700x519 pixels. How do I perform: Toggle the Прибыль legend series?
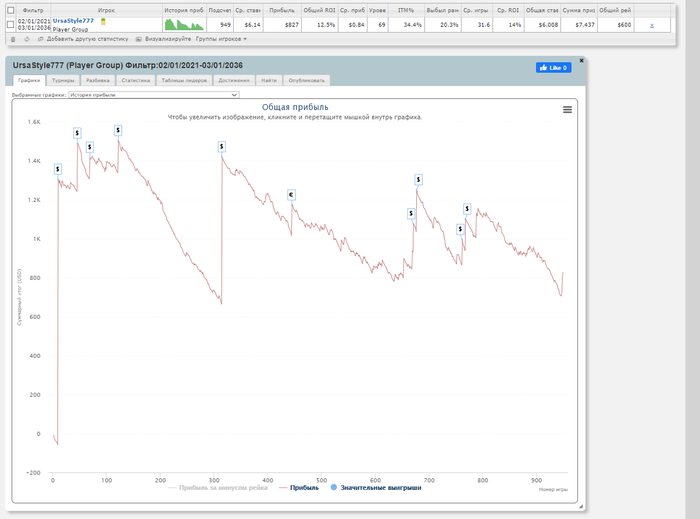pyautogui.click(x=299, y=488)
